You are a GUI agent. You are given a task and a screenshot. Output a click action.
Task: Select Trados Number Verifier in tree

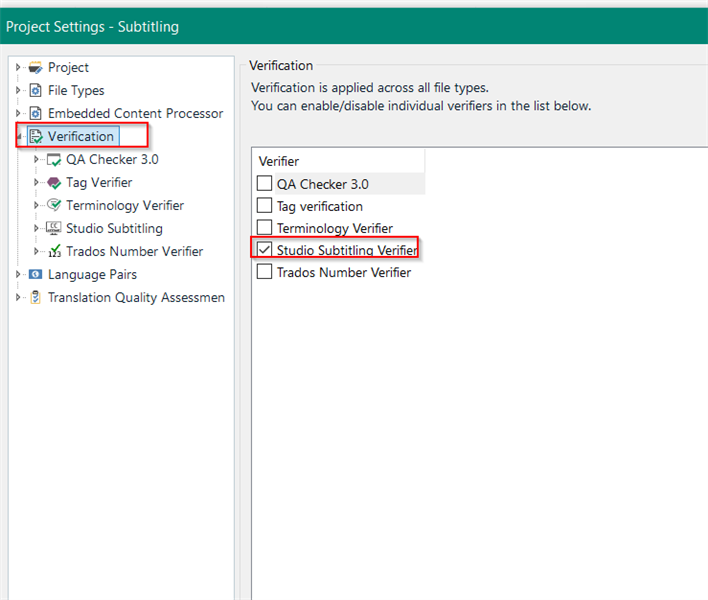click(135, 251)
